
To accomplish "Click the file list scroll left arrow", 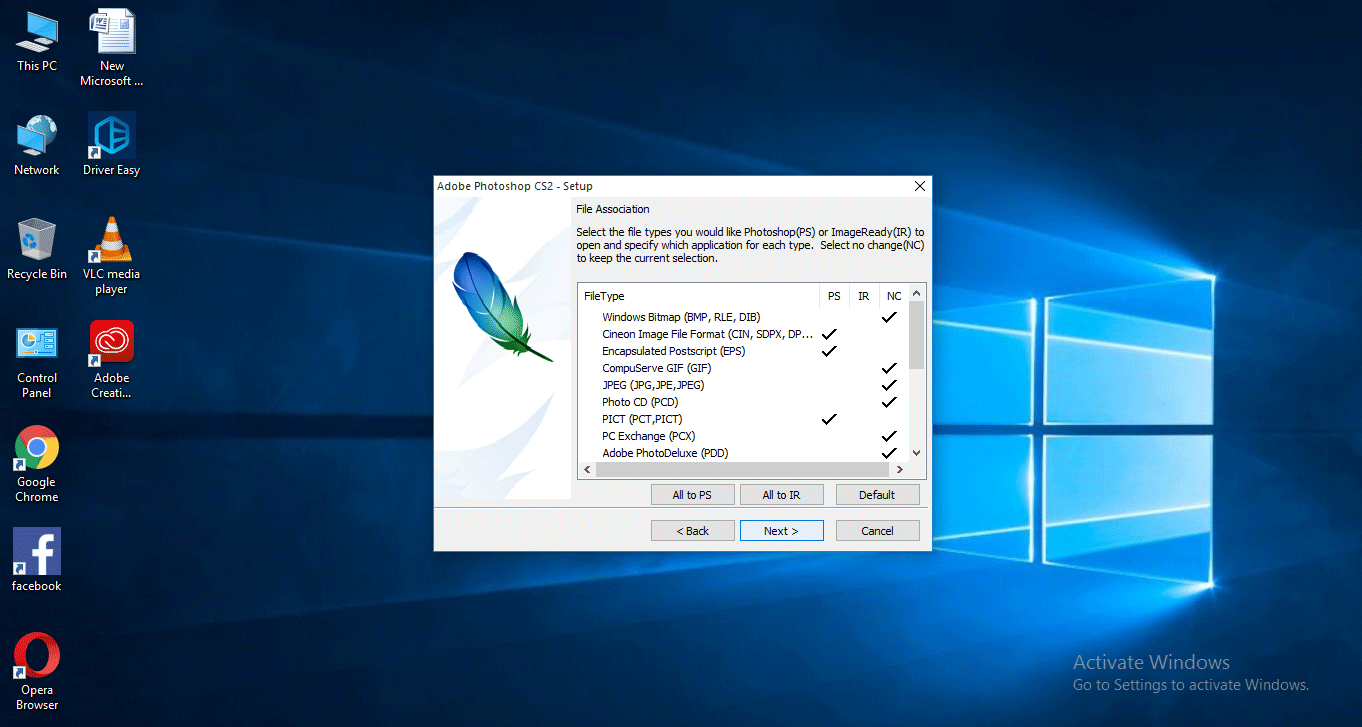I will point(587,469).
